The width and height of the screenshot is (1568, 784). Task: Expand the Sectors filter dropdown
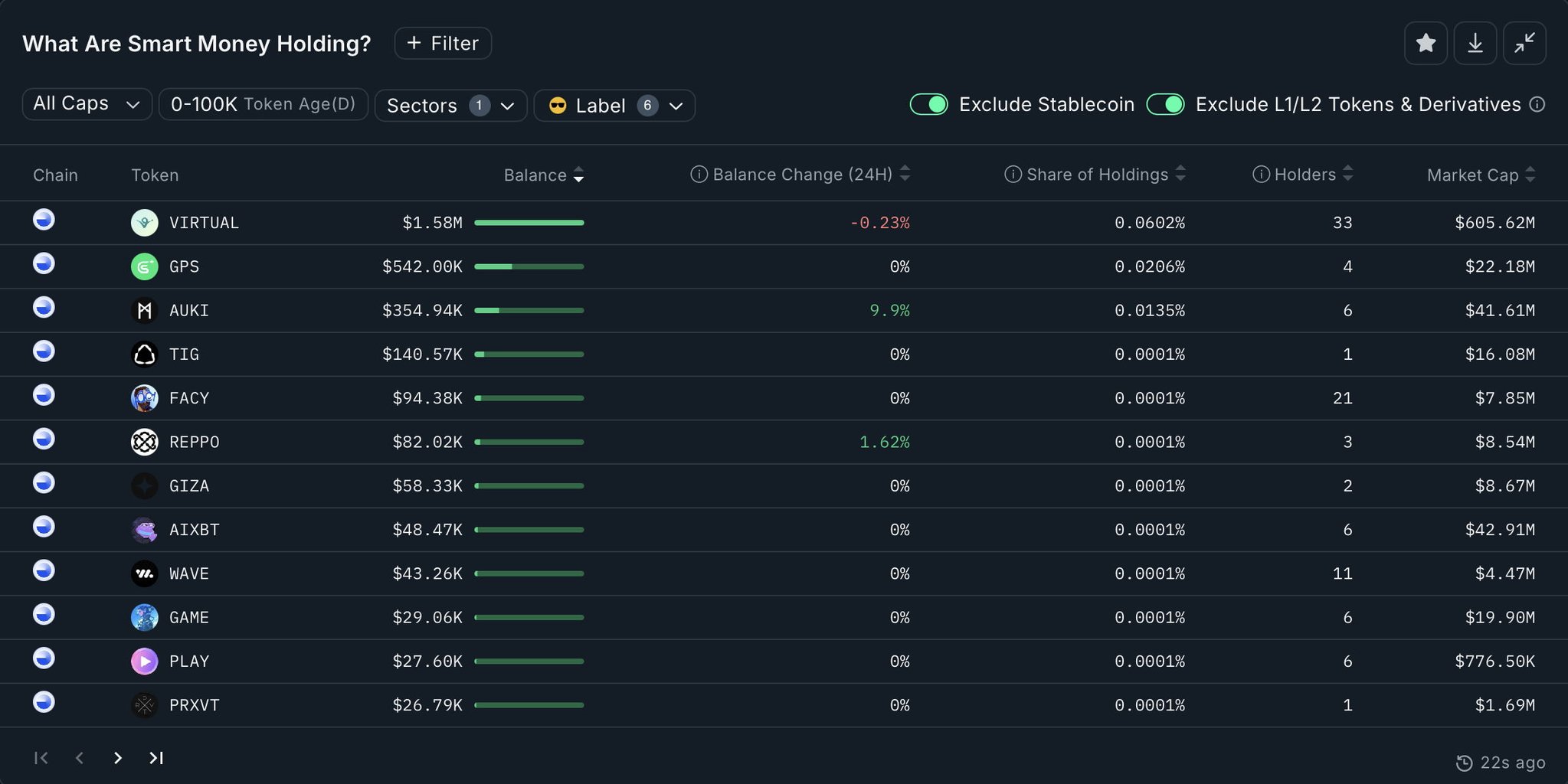(450, 106)
